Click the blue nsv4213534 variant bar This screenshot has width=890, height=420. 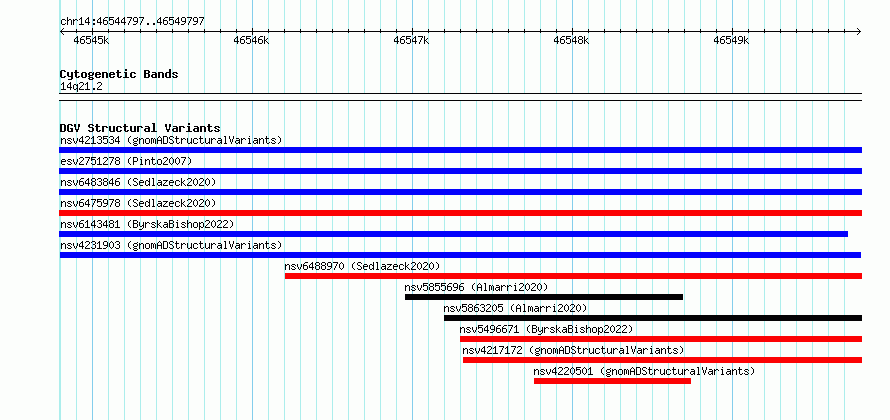coord(460,150)
